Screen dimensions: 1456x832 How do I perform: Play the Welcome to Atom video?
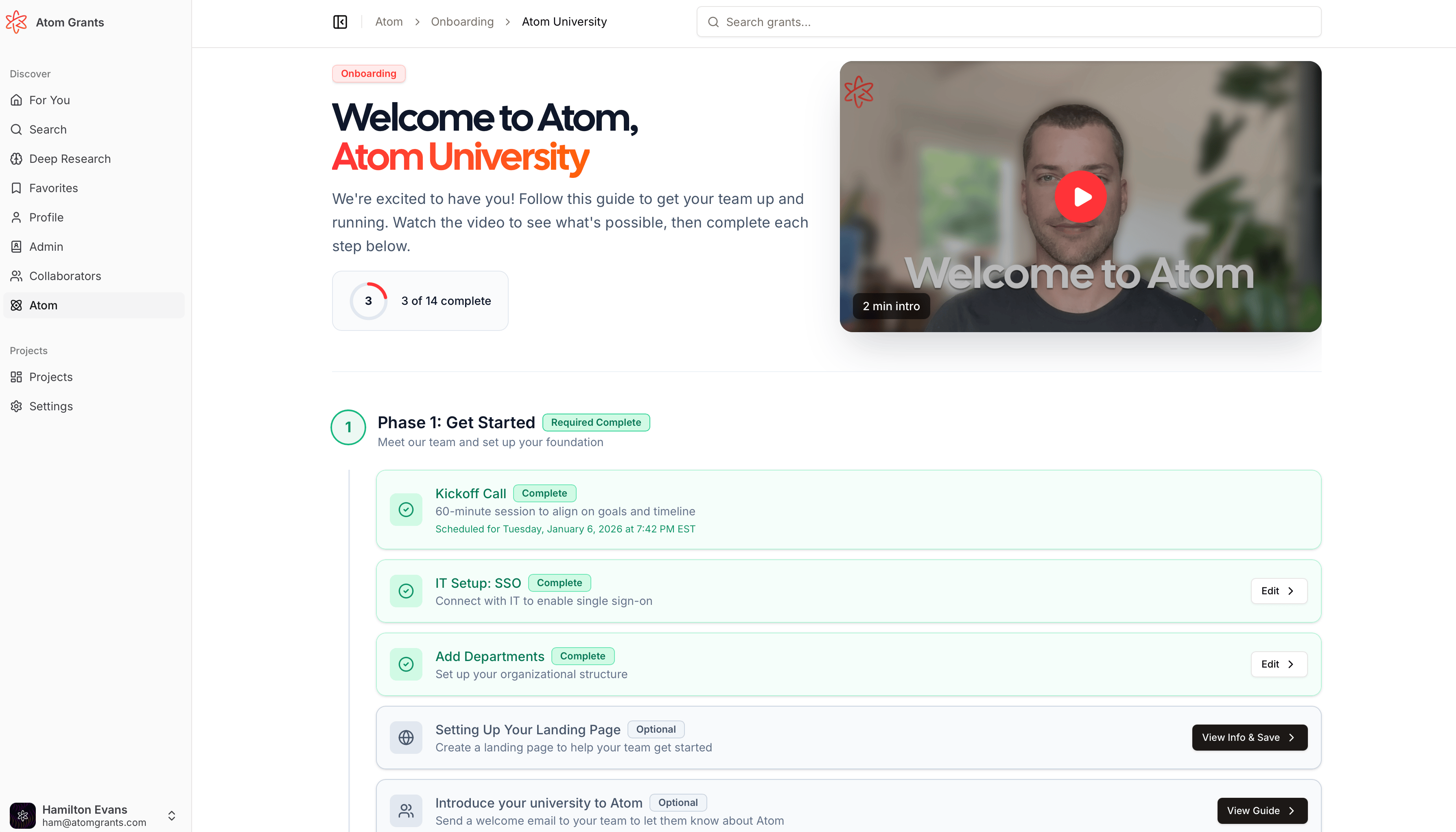tap(1080, 197)
